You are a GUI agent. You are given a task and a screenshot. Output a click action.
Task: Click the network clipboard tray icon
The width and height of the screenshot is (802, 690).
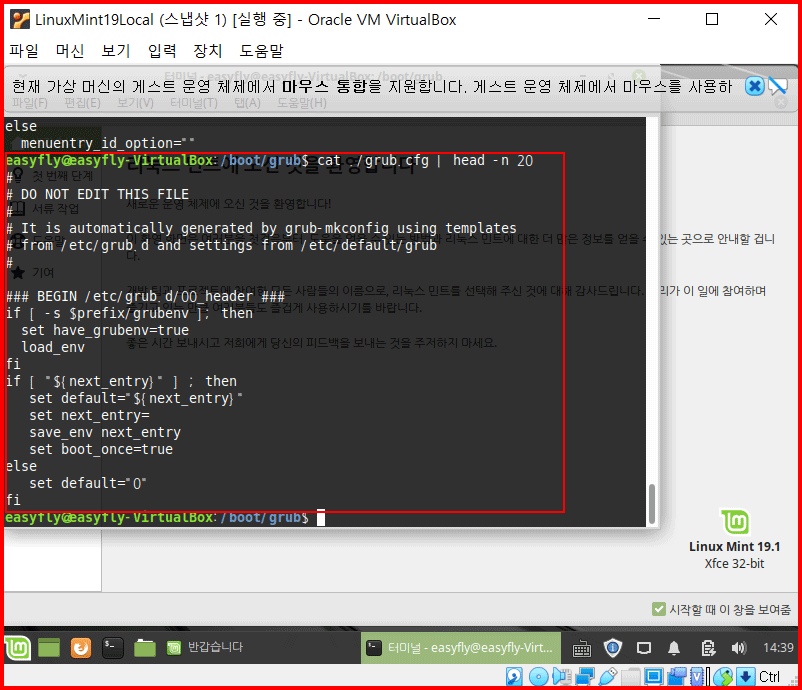[x=708, y=649]
